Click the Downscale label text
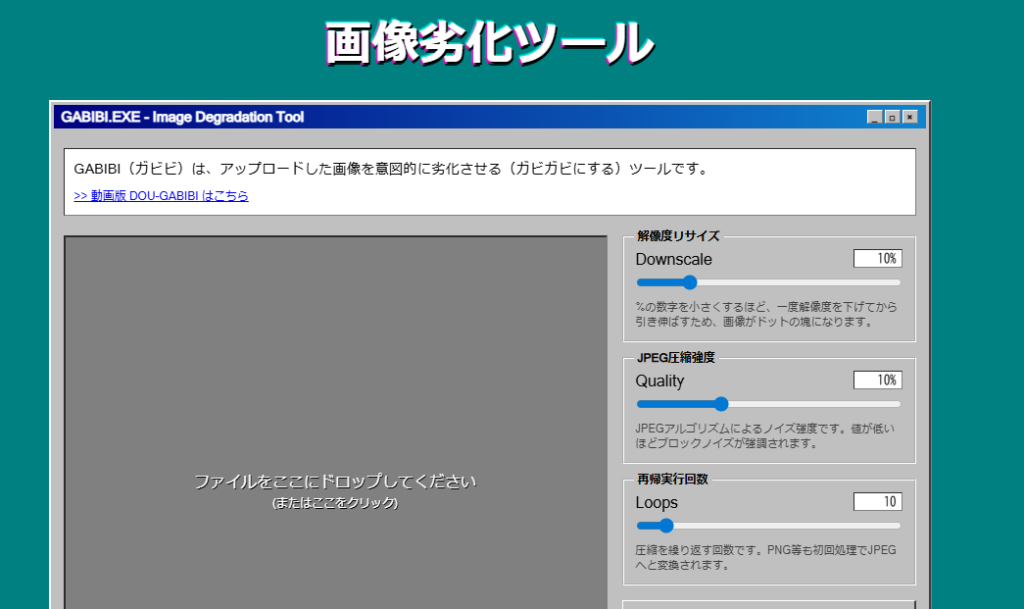The image size is (1024, 609). 674,259
